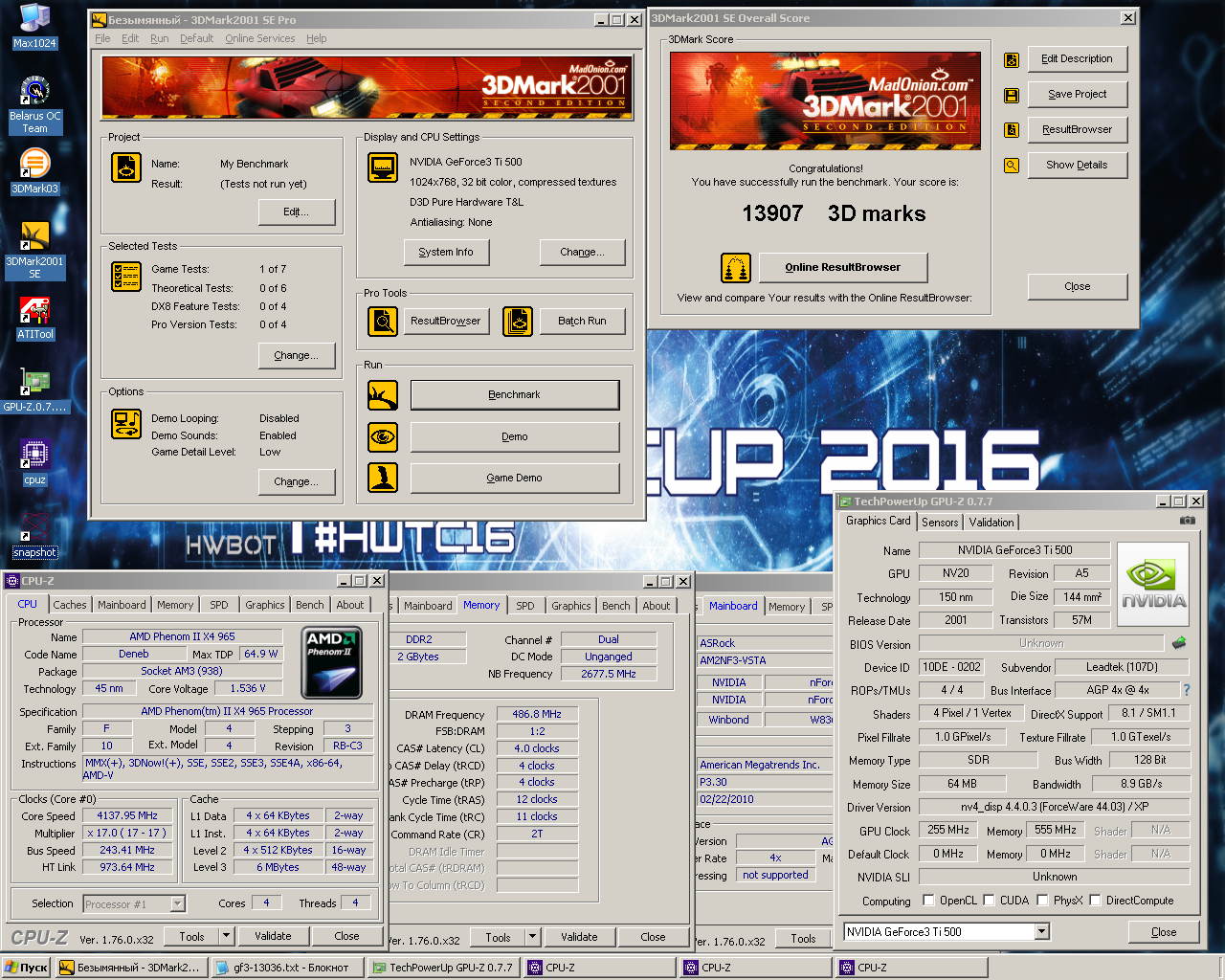Launch 3DMark03 from desktop

point(34,171)
